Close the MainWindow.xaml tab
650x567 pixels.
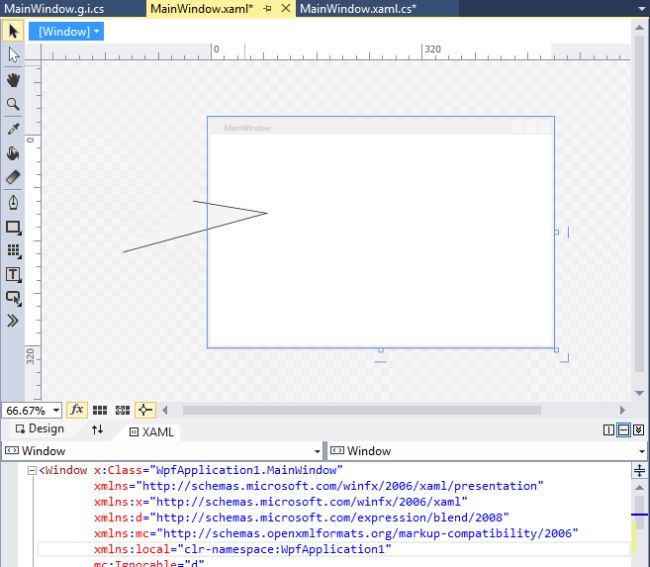click(x=286, y=8)
